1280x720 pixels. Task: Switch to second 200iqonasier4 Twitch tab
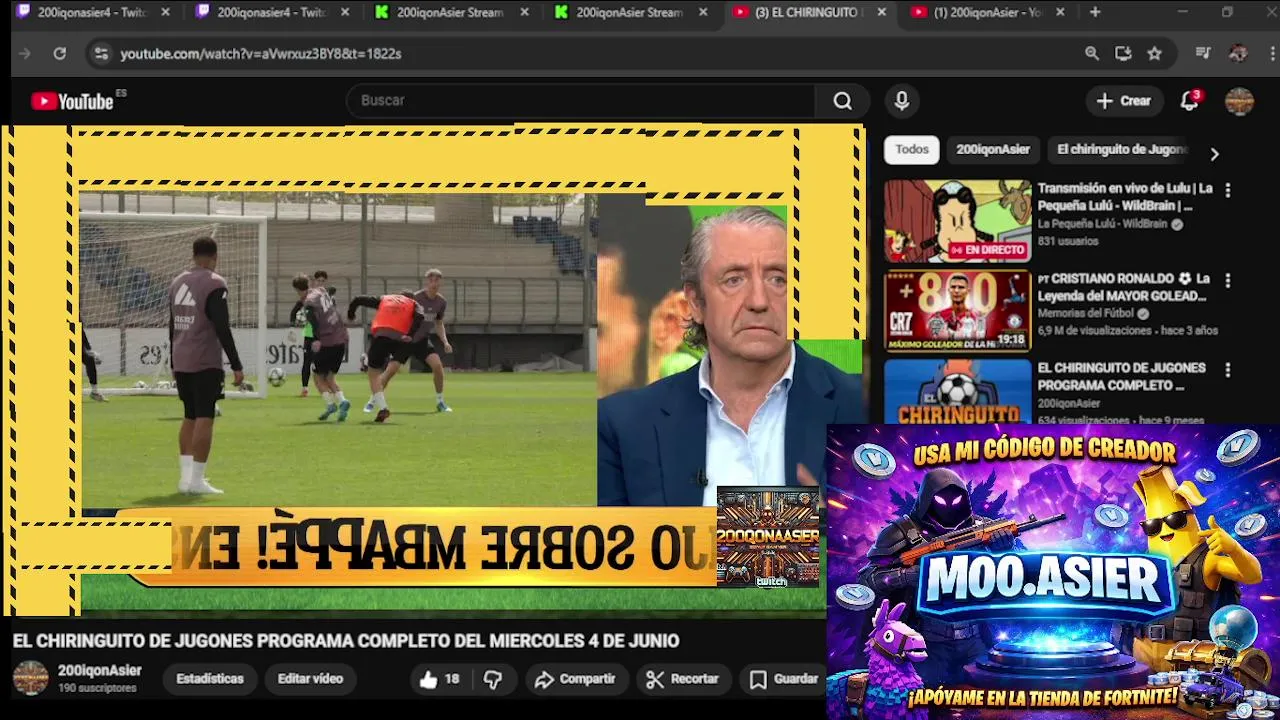point(270,12)
